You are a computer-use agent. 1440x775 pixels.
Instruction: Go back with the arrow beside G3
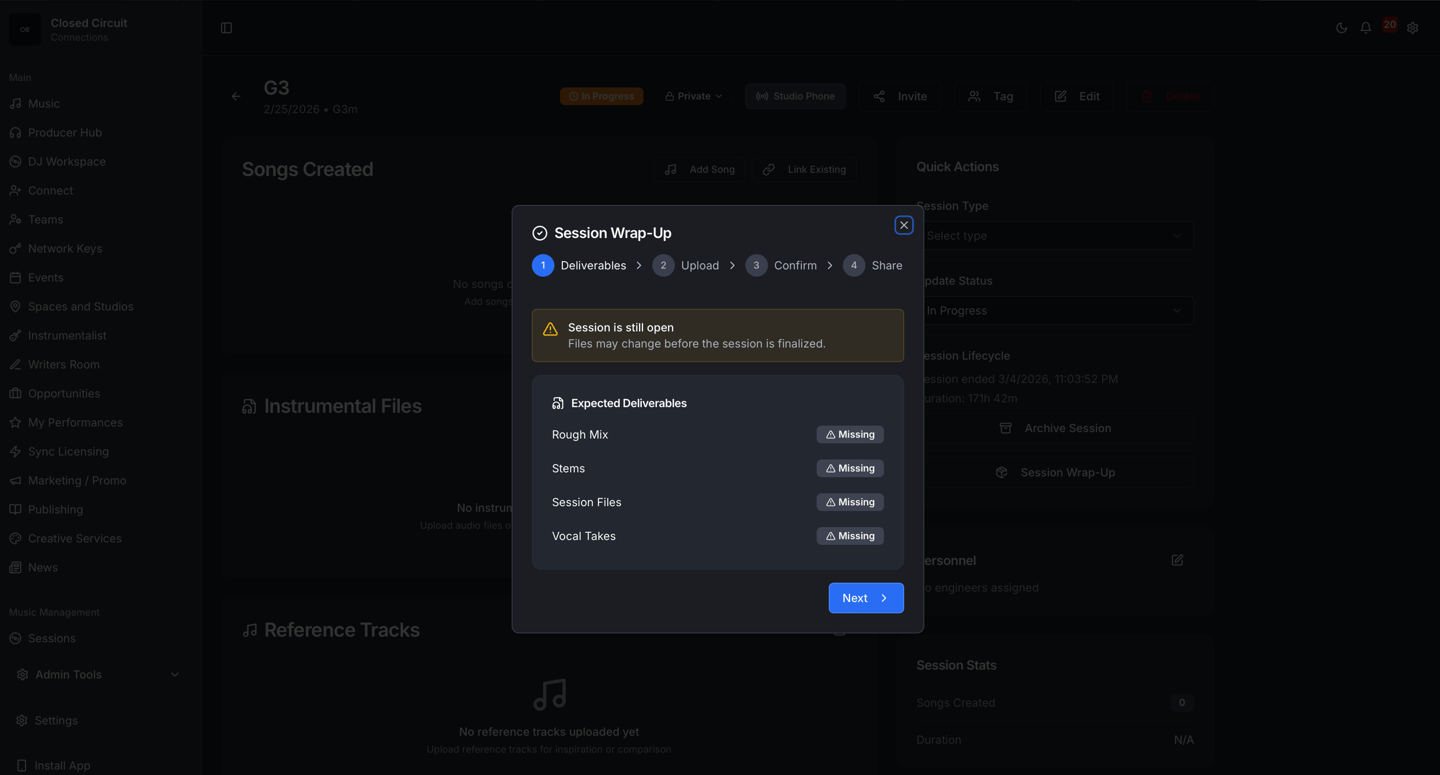(236, 97)
